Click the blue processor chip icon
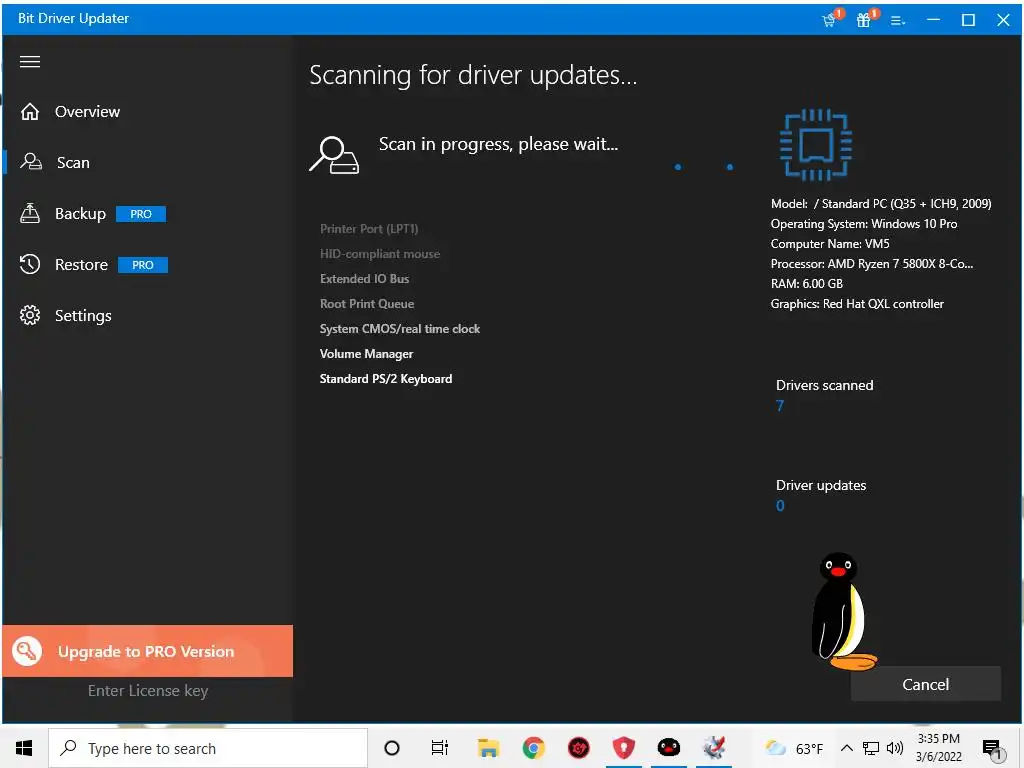1024x768 pixels. [816, 145]
